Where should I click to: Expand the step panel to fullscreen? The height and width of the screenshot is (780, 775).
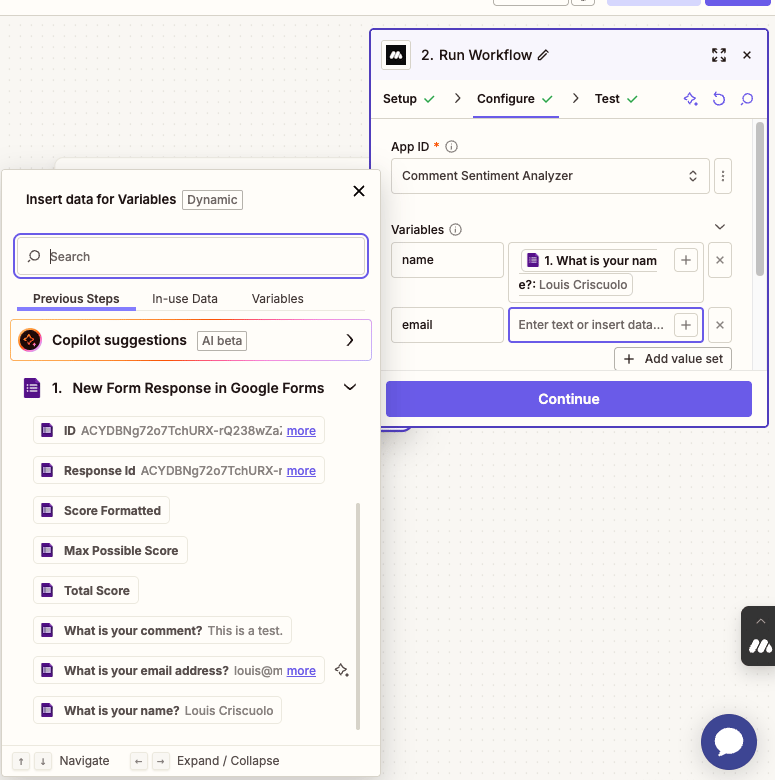tap(719, 55)
